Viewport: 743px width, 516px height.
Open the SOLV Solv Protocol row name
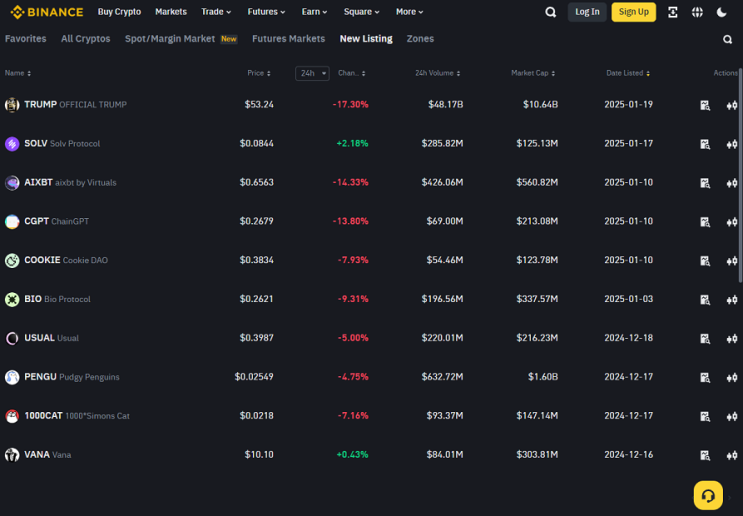(x=62, y=144)
